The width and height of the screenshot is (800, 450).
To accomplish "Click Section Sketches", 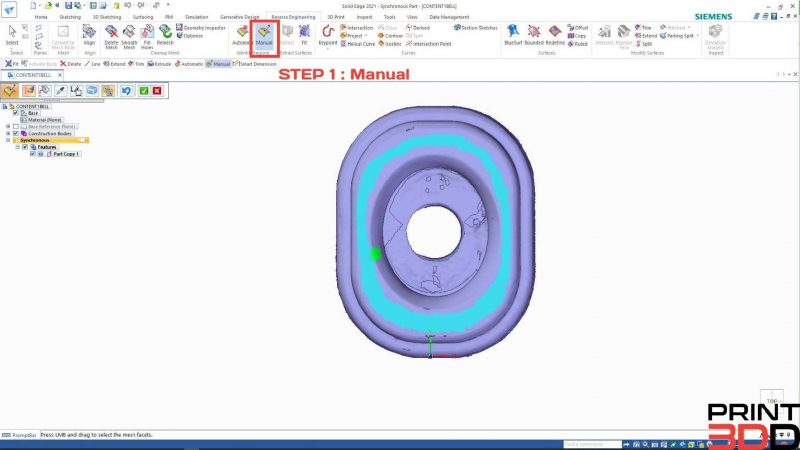I will click(x=476, y=28).
